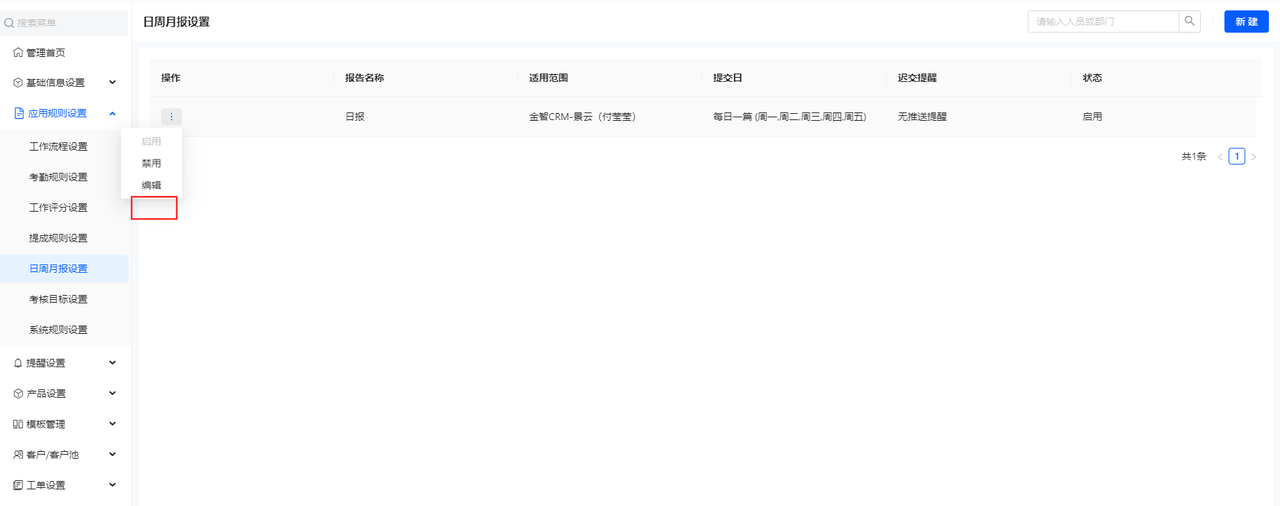
Task: Click the template icon beside 模板管理
Action: click(18, 424)
